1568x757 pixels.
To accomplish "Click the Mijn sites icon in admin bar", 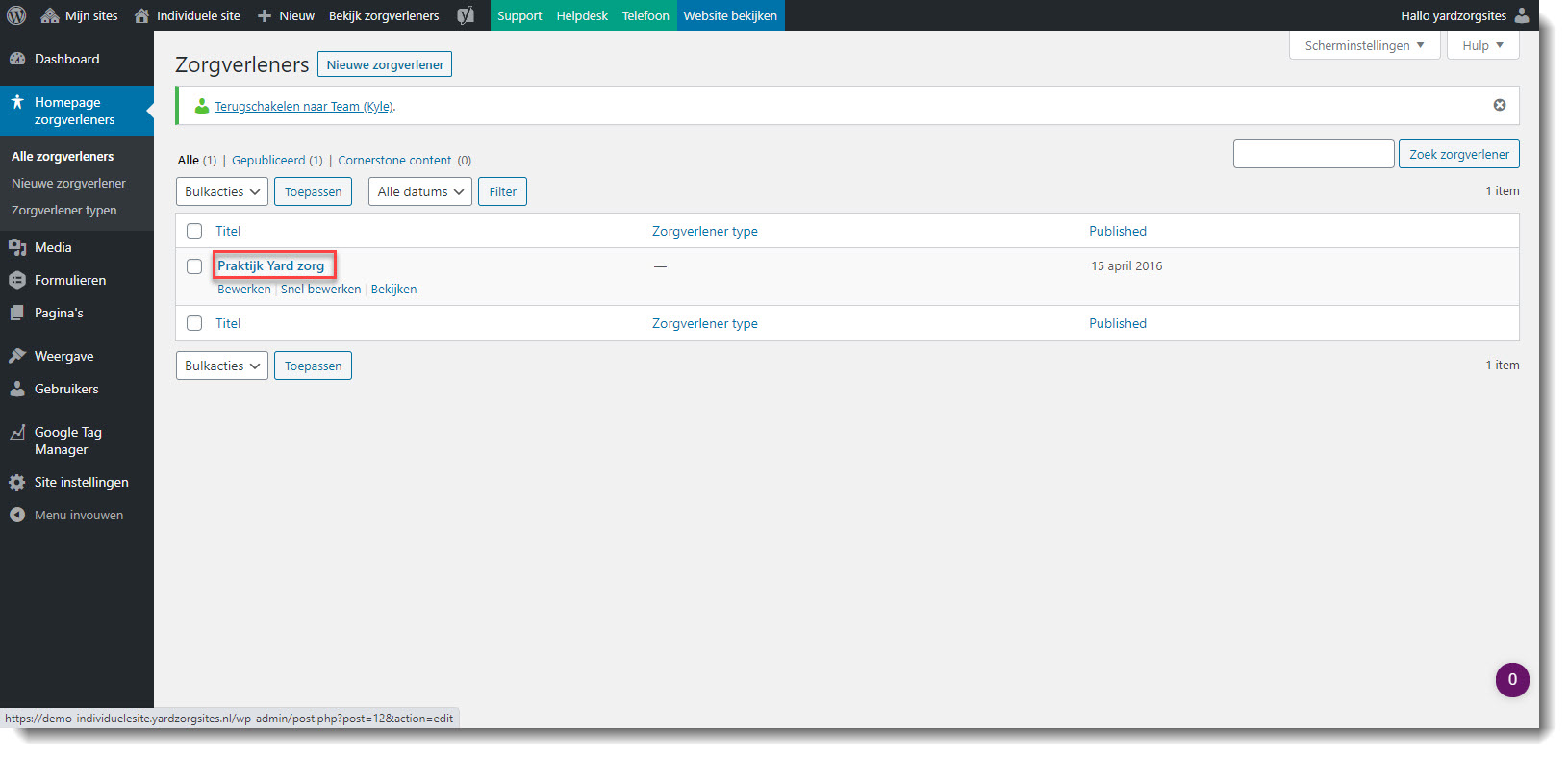I will point(50,15).
